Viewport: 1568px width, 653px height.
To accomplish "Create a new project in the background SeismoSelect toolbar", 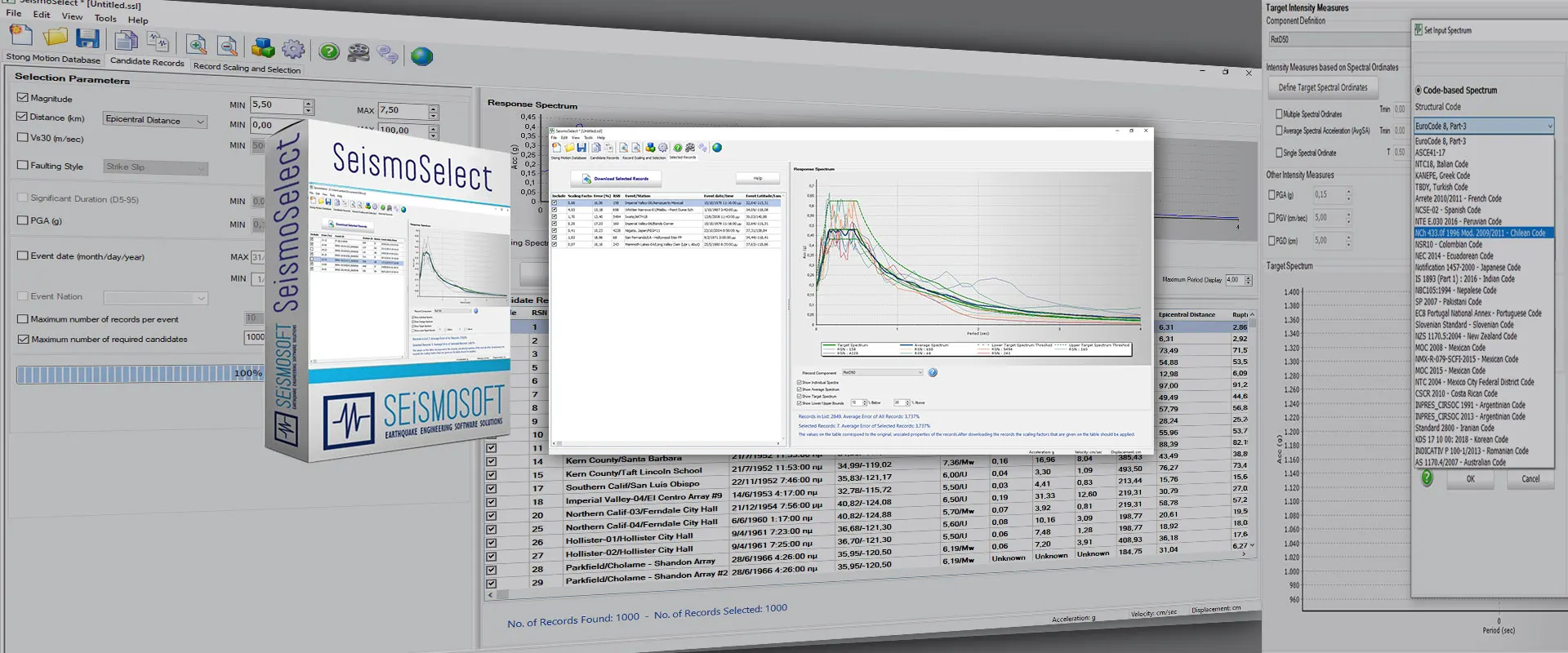I will (21, 35).
